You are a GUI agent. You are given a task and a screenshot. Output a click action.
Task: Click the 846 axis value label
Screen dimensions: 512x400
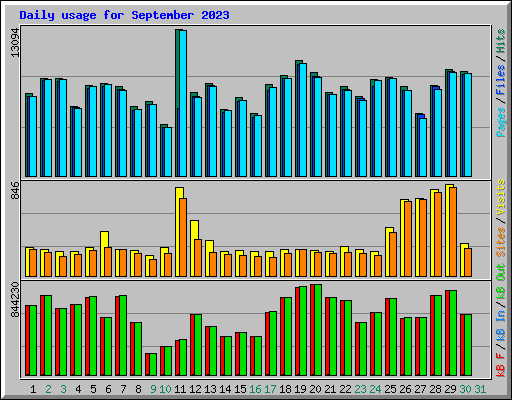click(x=15, y=190)
